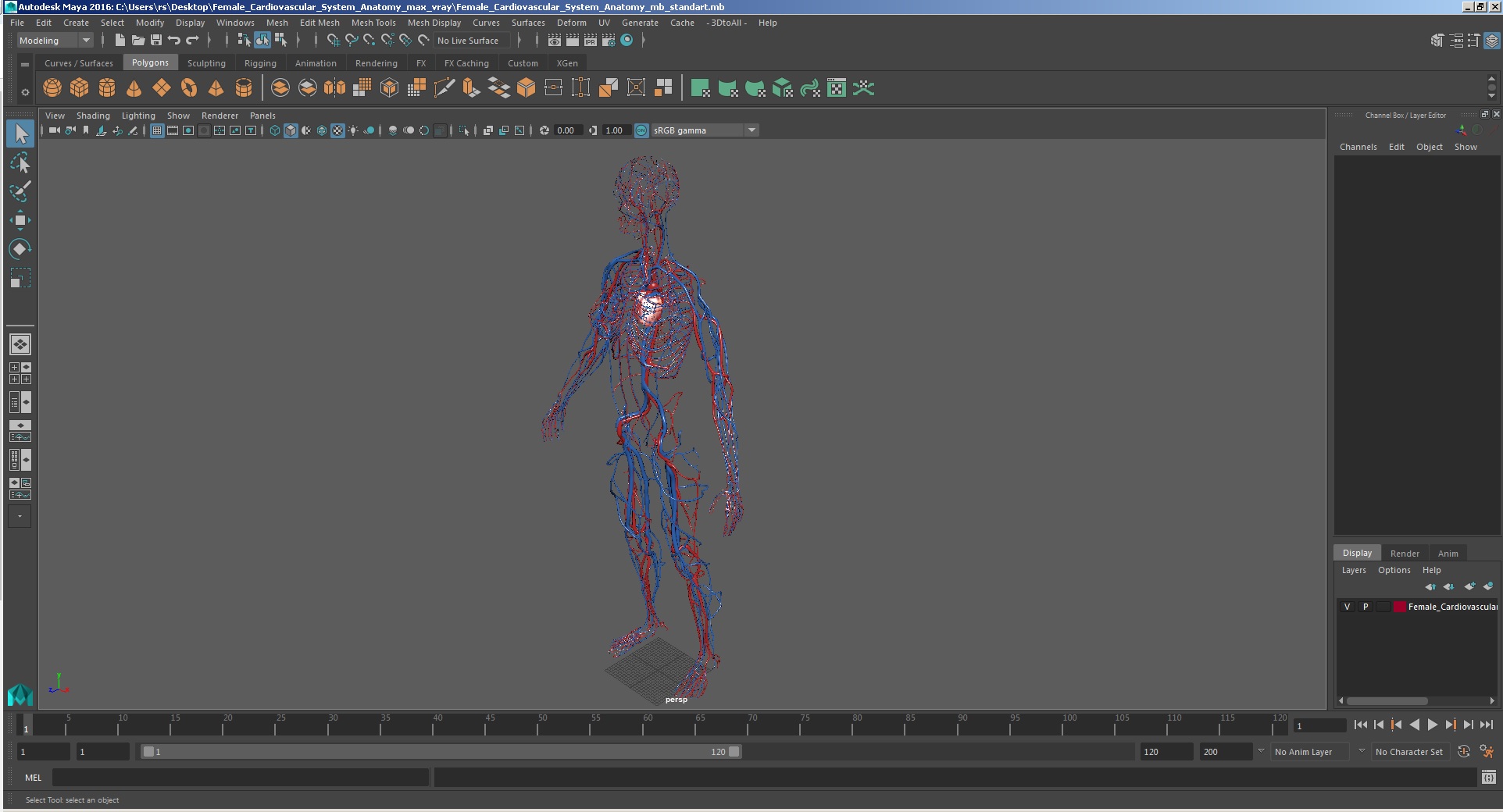The height and width of the screenshot is (812, 1503).
Task: Open the Deform menu
Action: 571,23
